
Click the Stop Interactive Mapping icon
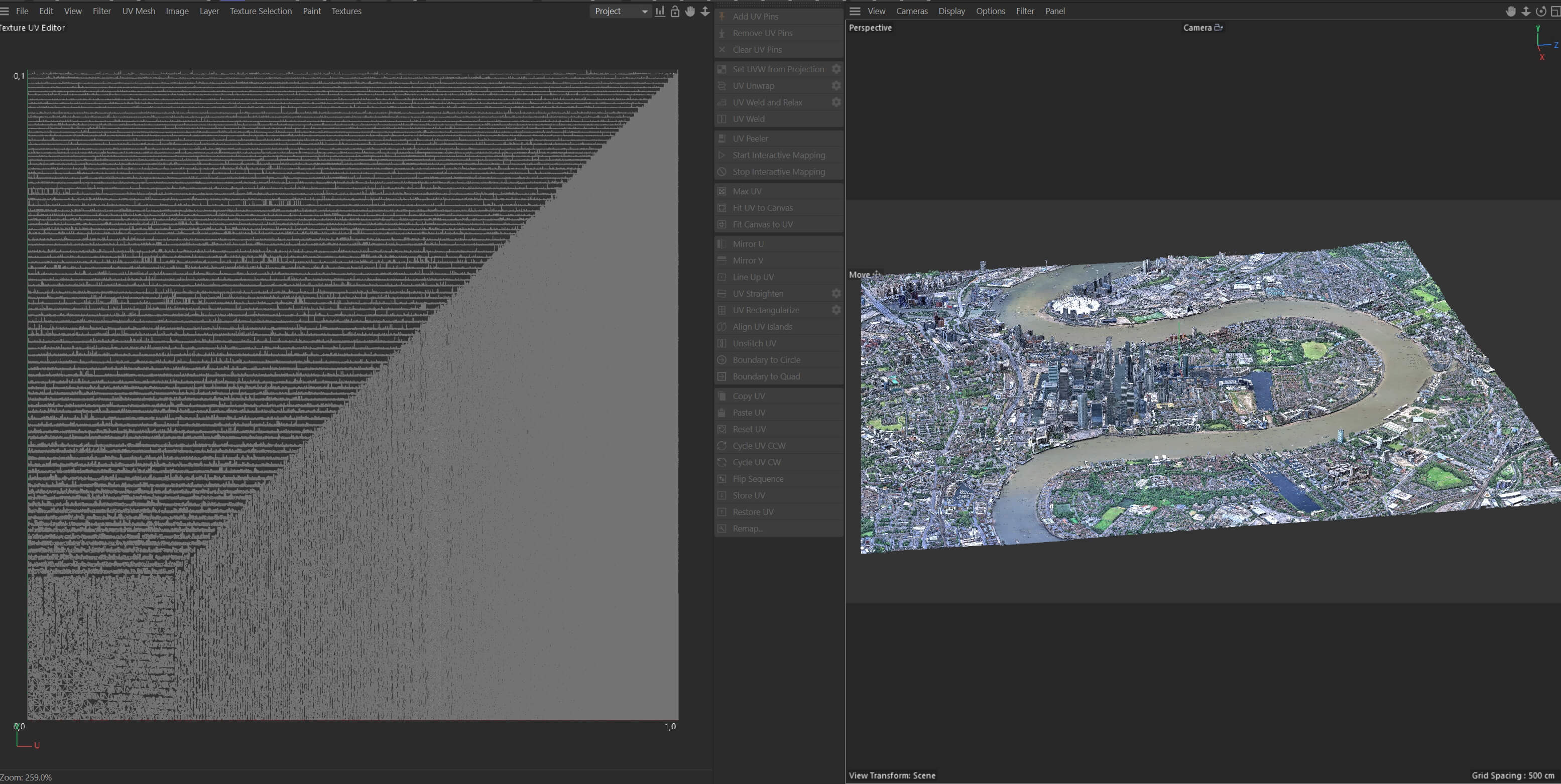coord(722,172)
